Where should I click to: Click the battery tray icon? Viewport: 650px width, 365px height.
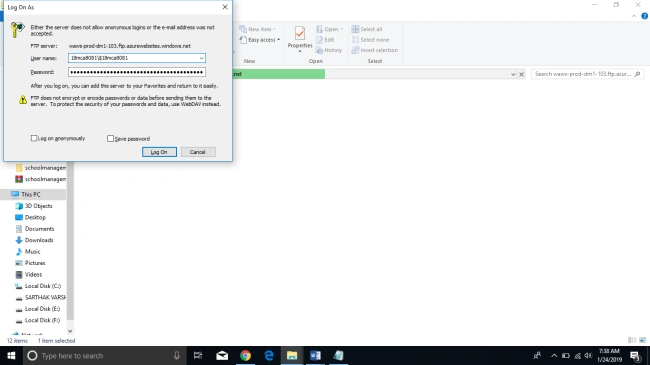tap(566, 355)
